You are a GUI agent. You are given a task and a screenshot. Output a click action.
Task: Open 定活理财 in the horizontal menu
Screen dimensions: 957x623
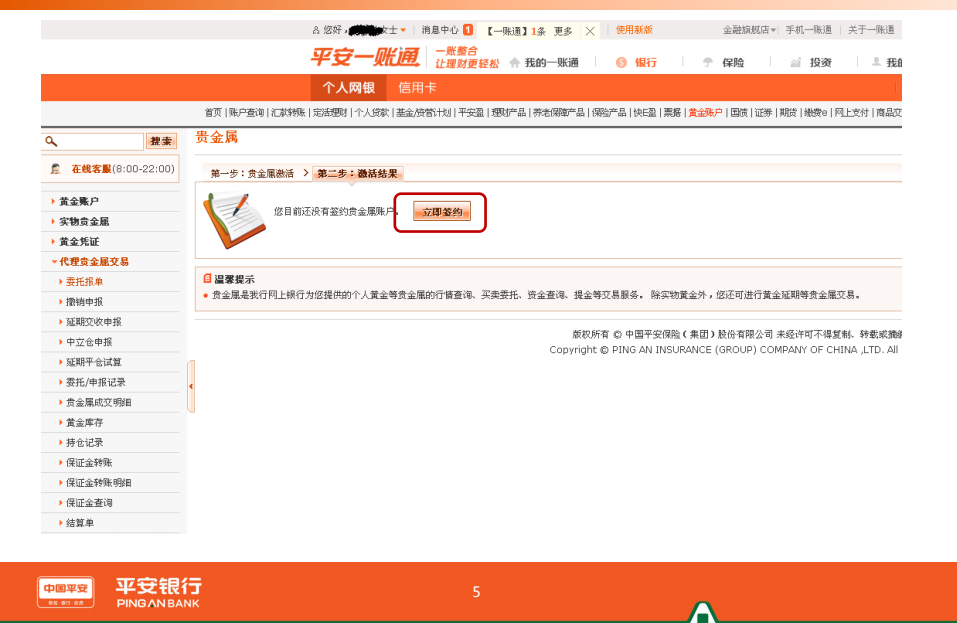click(330, 112)
